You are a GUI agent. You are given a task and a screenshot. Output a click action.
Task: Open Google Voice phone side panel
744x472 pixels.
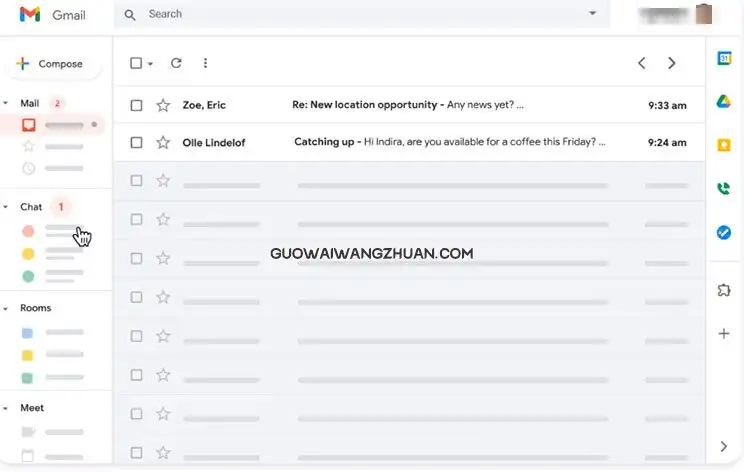point(724,188)
